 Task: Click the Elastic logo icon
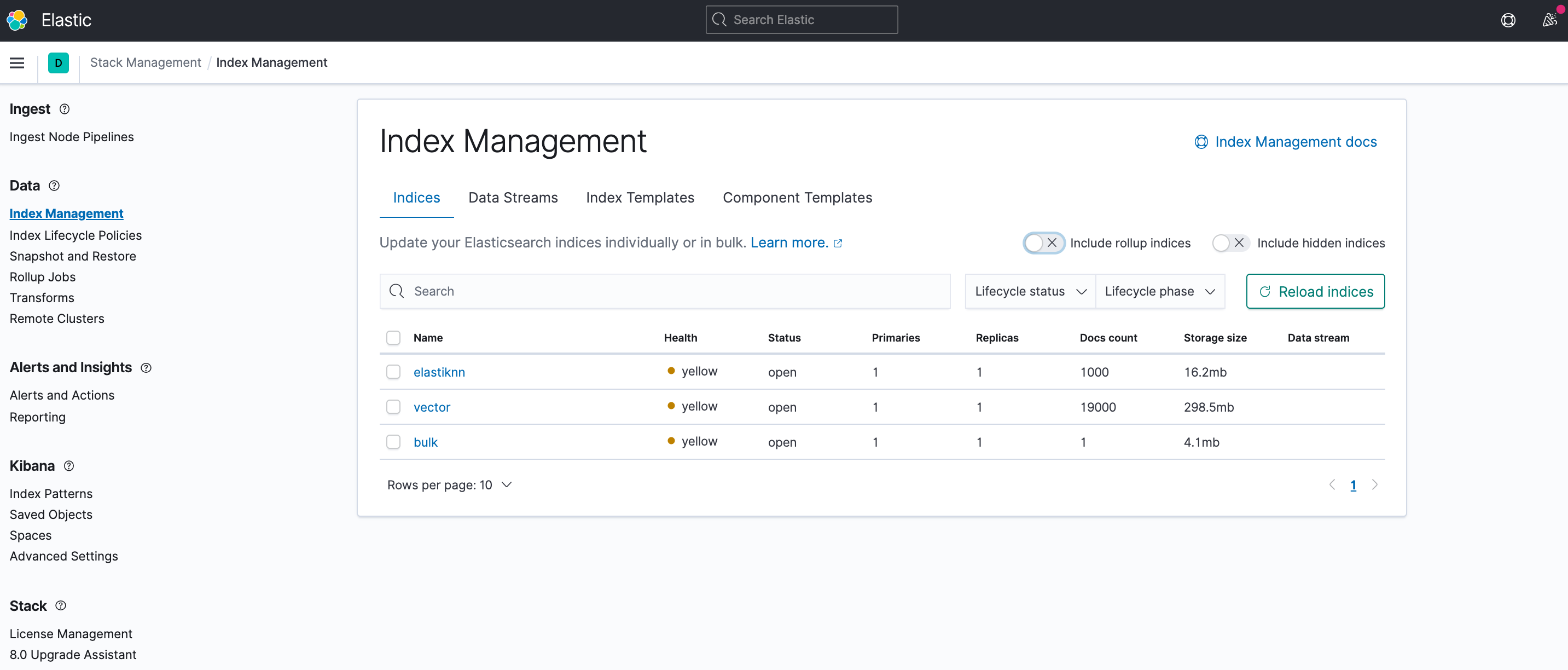click(x=17, y=20)
